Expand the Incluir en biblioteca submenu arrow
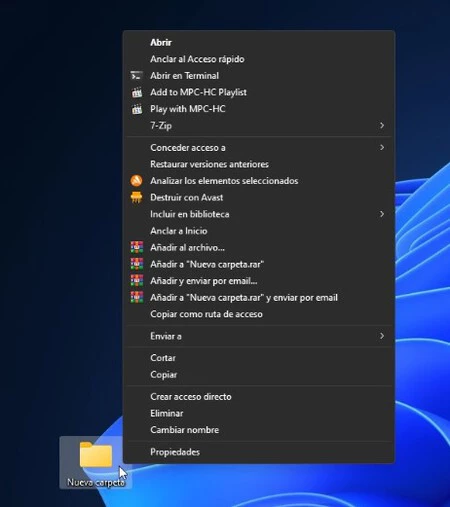This screenshot has width=450, height=507. click(382, 214)
